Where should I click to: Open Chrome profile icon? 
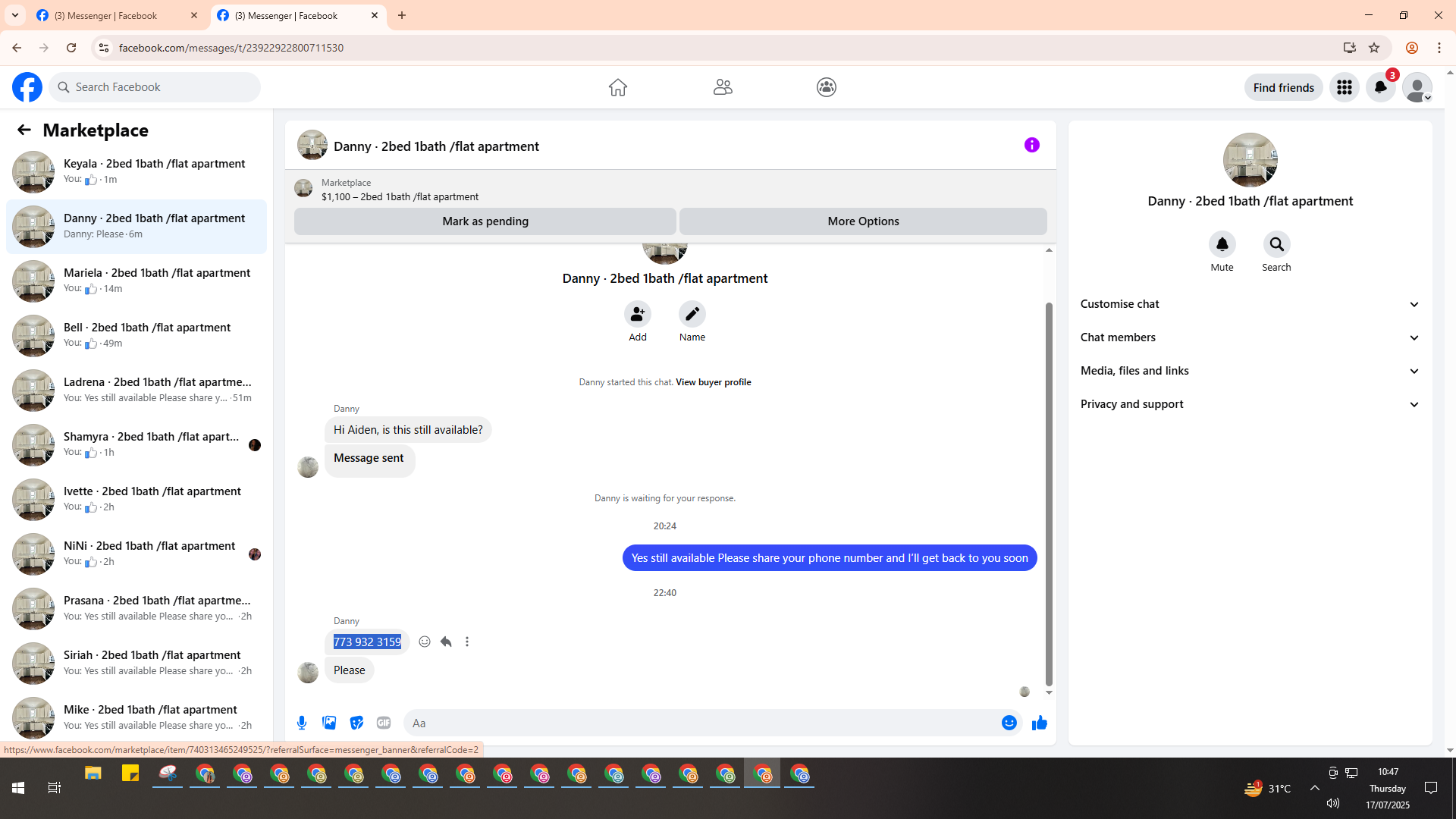click(1412, 48)
